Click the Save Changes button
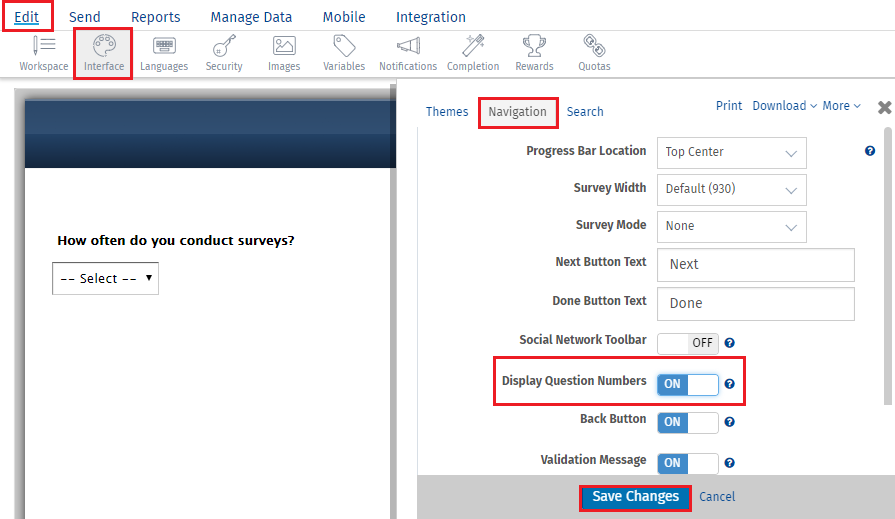Screen dimensions: 895x519 [635, 497]
